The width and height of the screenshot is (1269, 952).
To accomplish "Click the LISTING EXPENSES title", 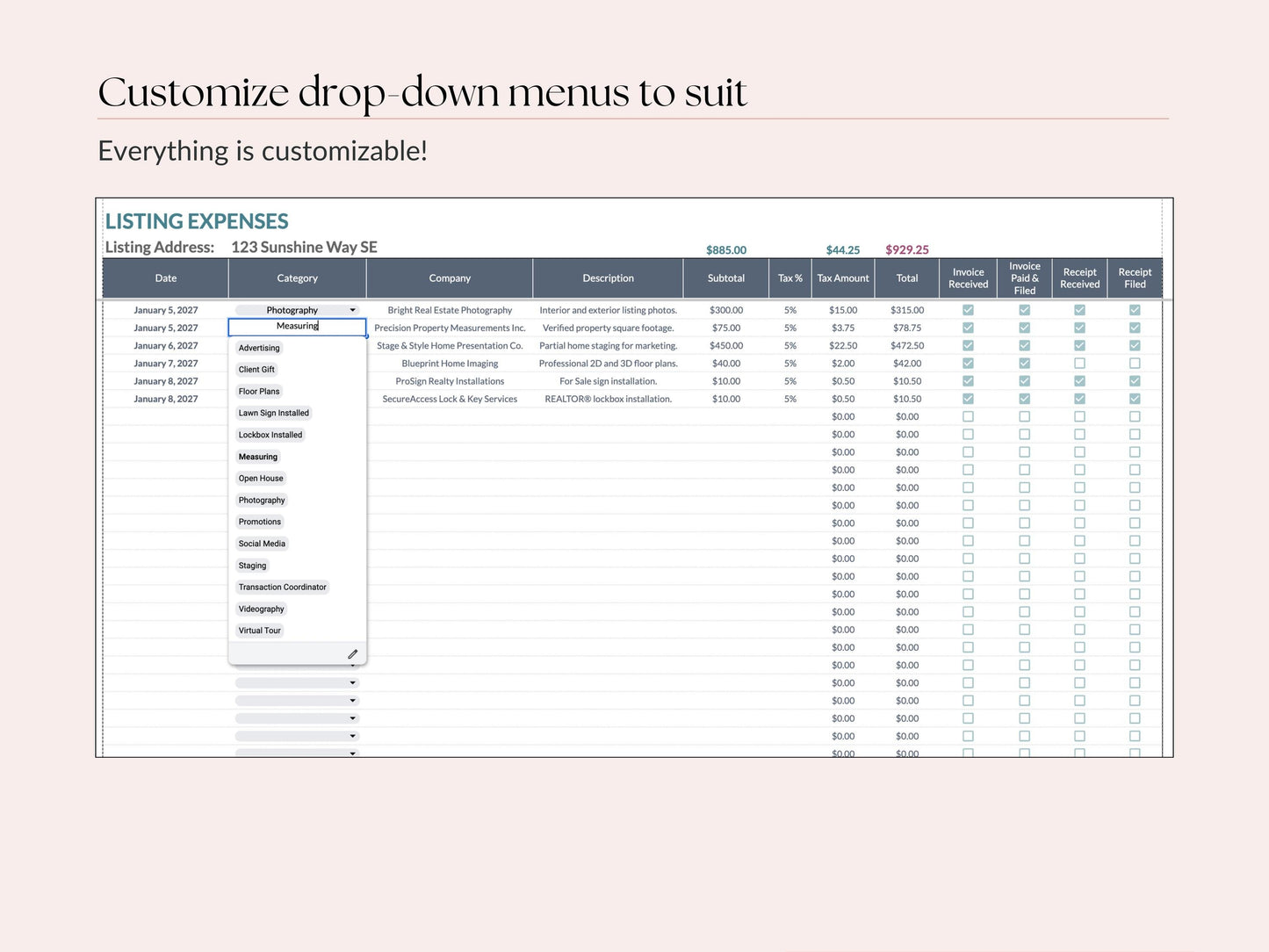I will 197,221.
